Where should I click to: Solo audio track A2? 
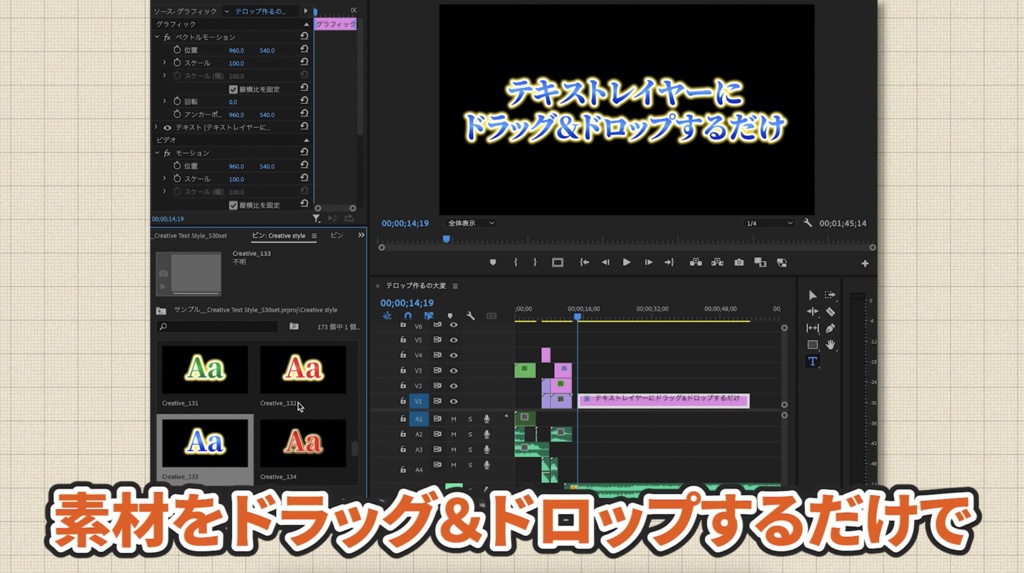coord(470,434)
